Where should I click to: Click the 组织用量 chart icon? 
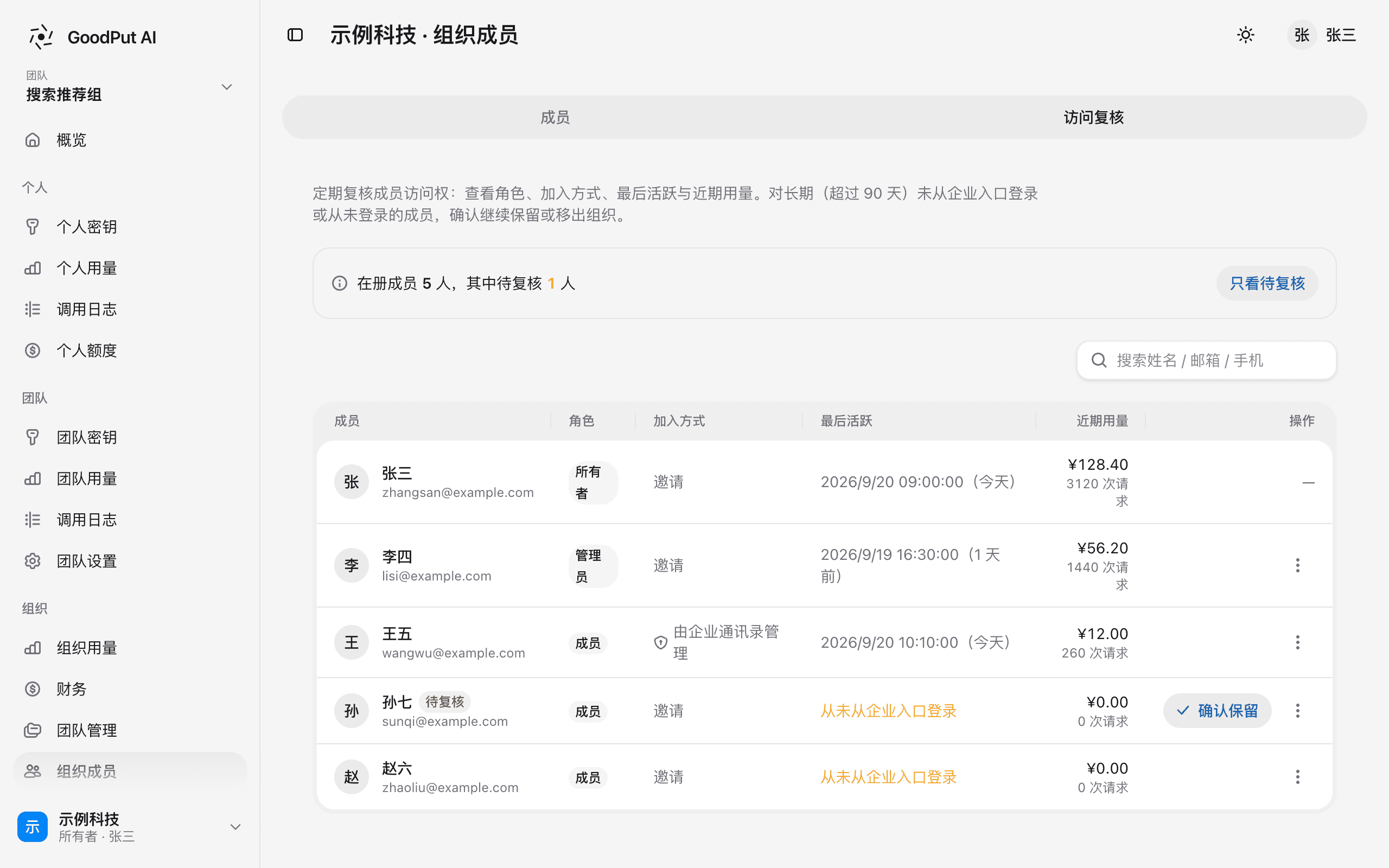click(x=33, y=648)
